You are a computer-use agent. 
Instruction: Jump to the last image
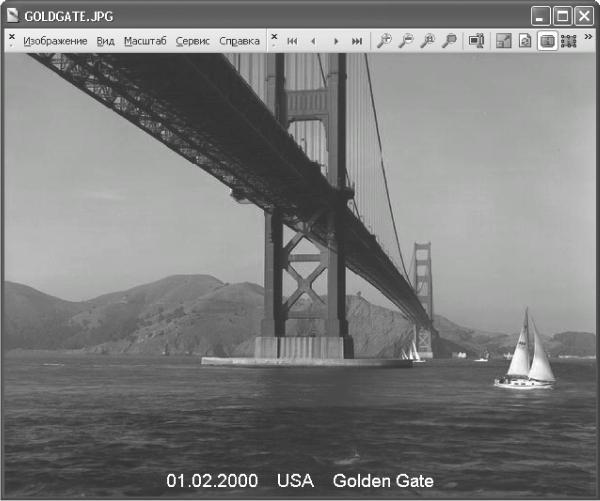(x=357, y=41)
